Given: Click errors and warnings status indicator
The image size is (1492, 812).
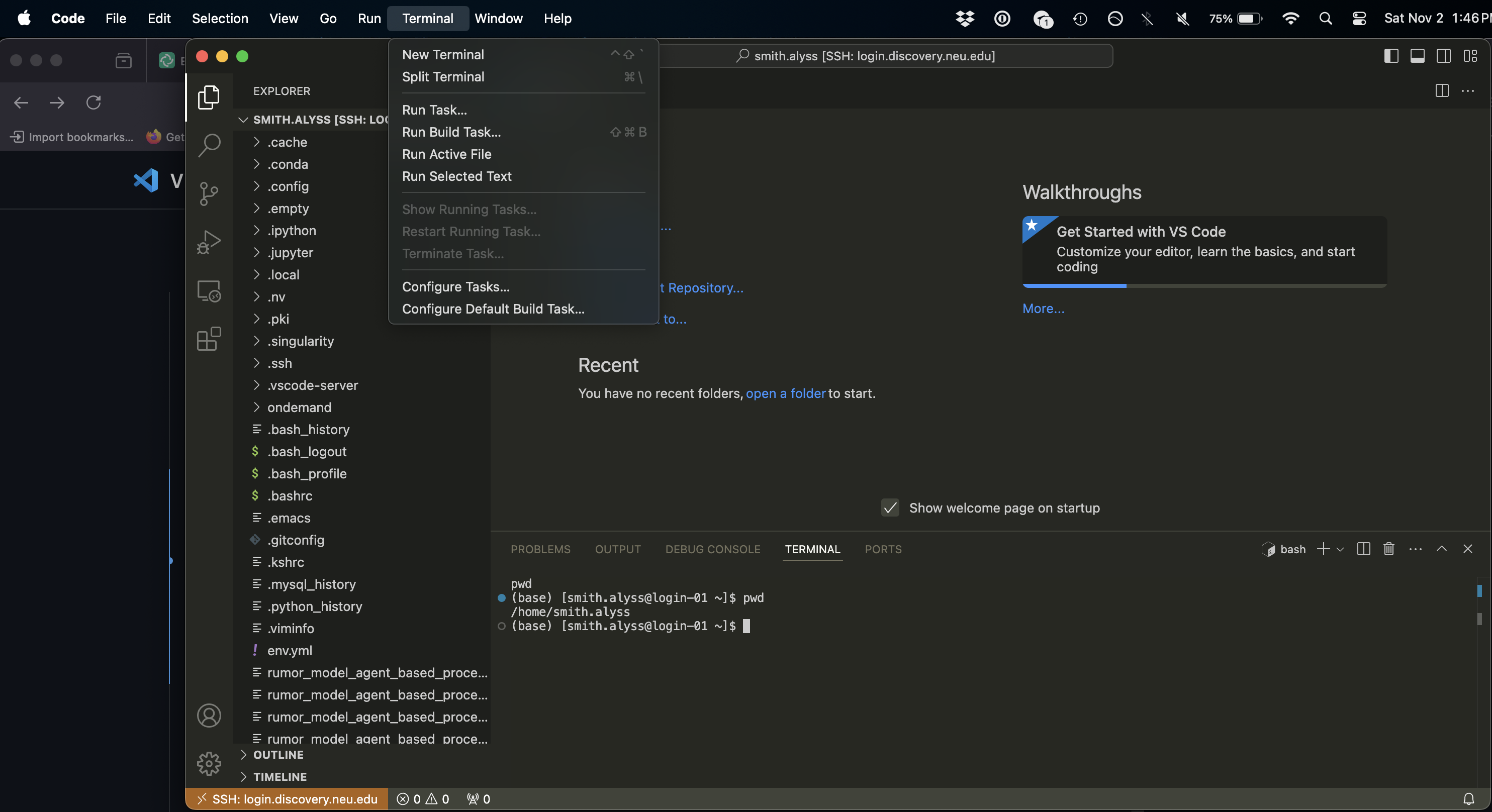Looking at the screenshot, I should click(423, 799).
